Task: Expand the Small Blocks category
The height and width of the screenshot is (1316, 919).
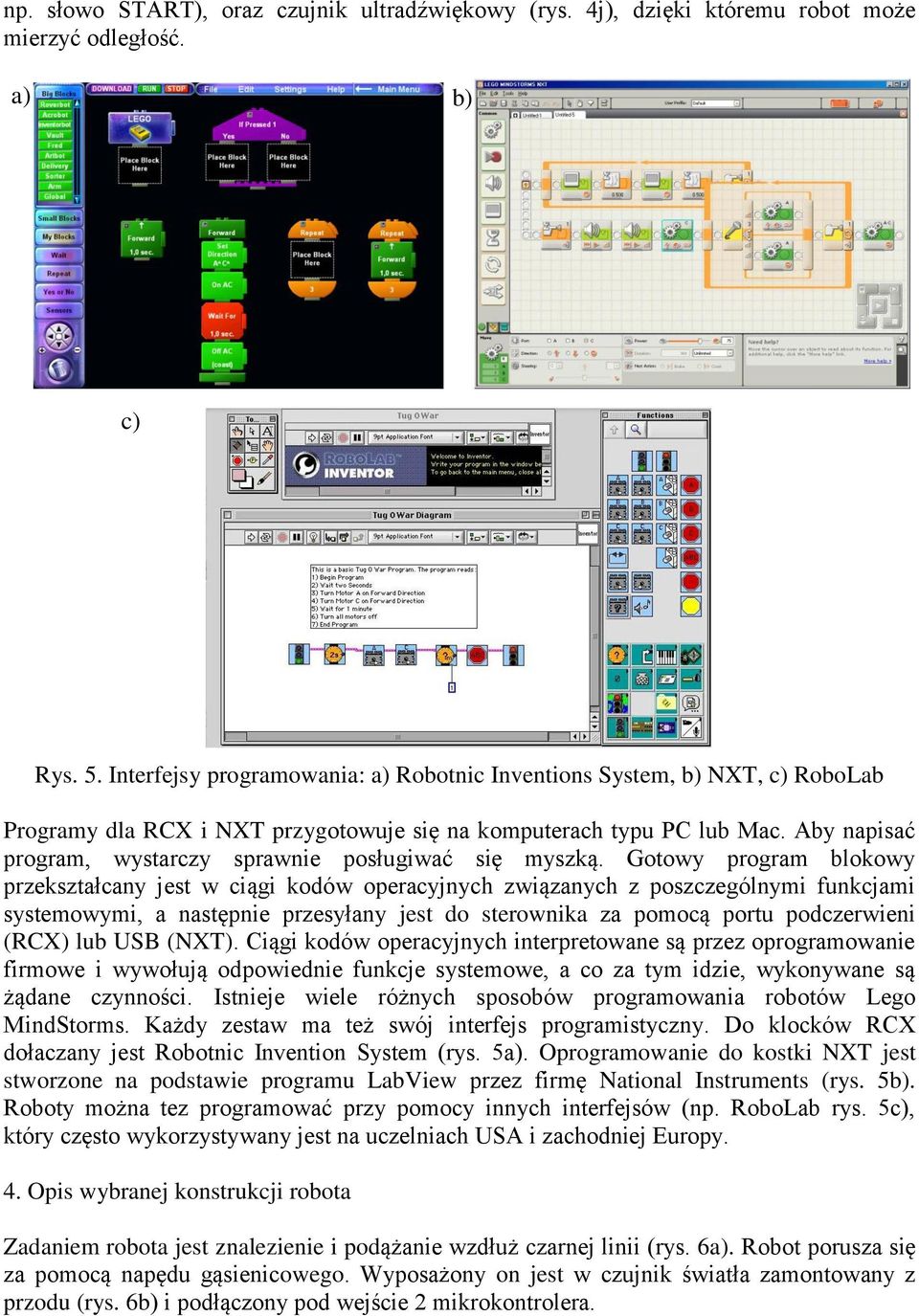Action: pos(58,218)
